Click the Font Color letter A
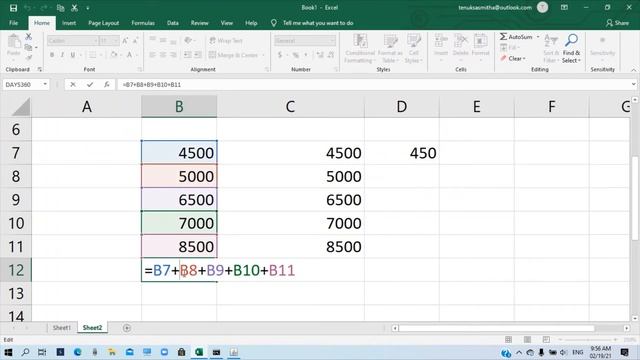The width and height of the screenshot is (640, 360). [x=129, y=55]
